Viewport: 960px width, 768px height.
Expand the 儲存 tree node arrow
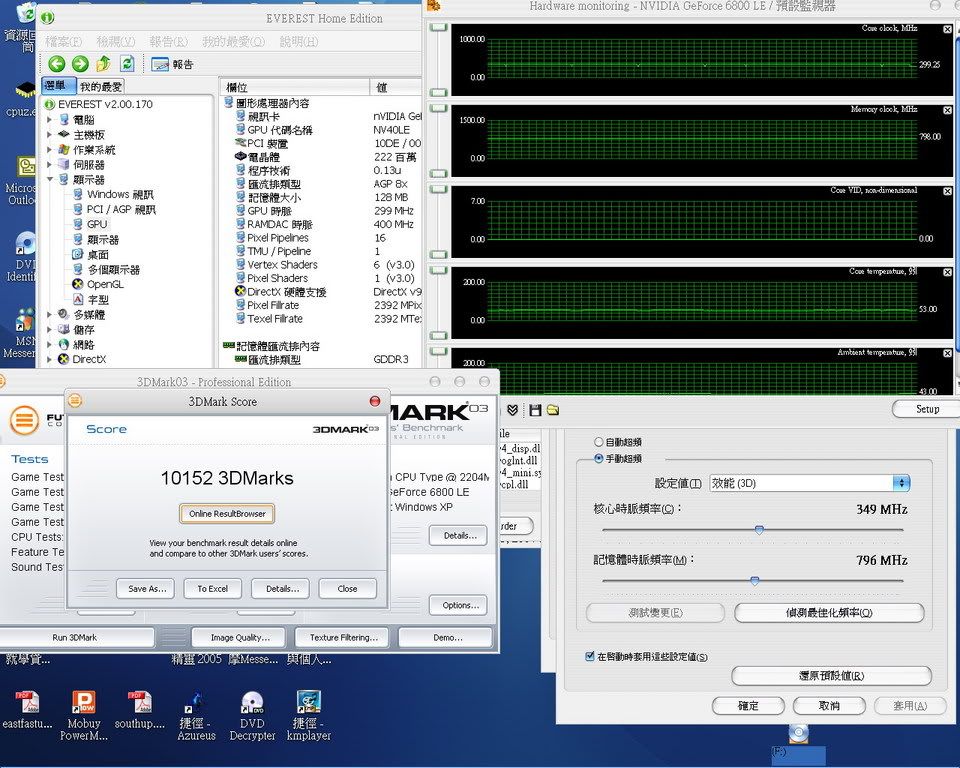pyautogui.click(x=50, y=329)
